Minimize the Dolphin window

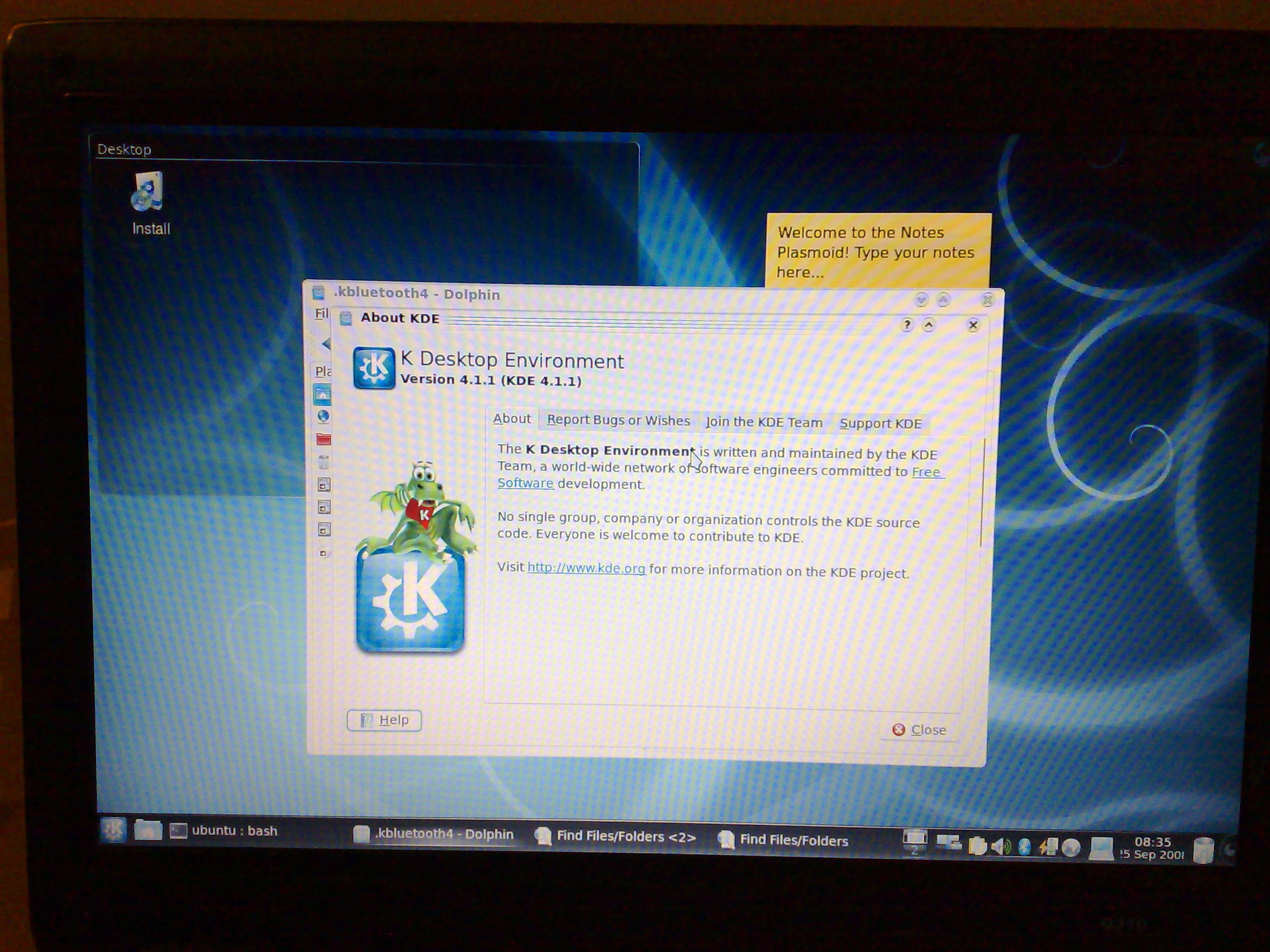(922, 299)
